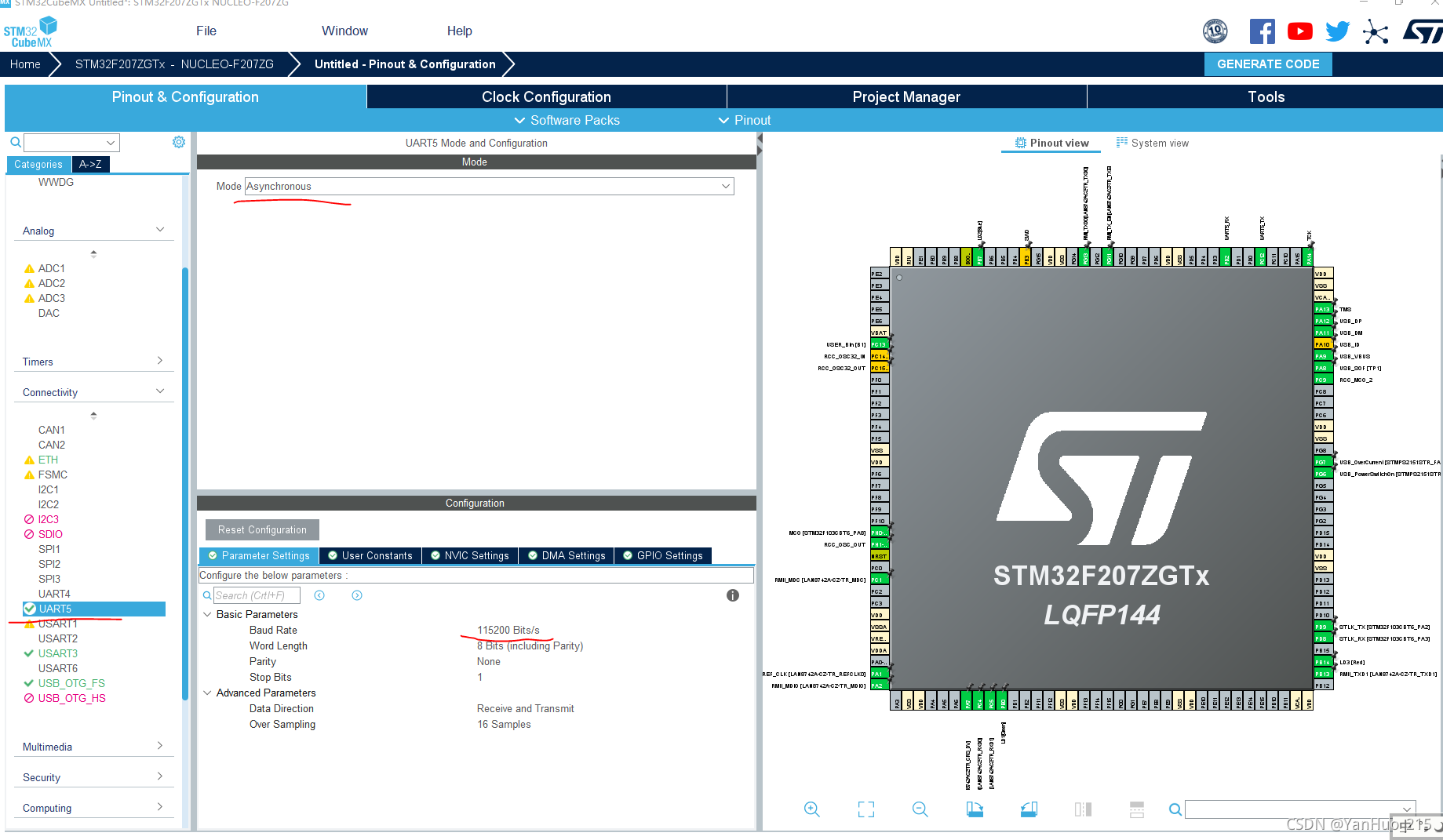
Task: Open the File menu
Action: click(x=206, y=31)
